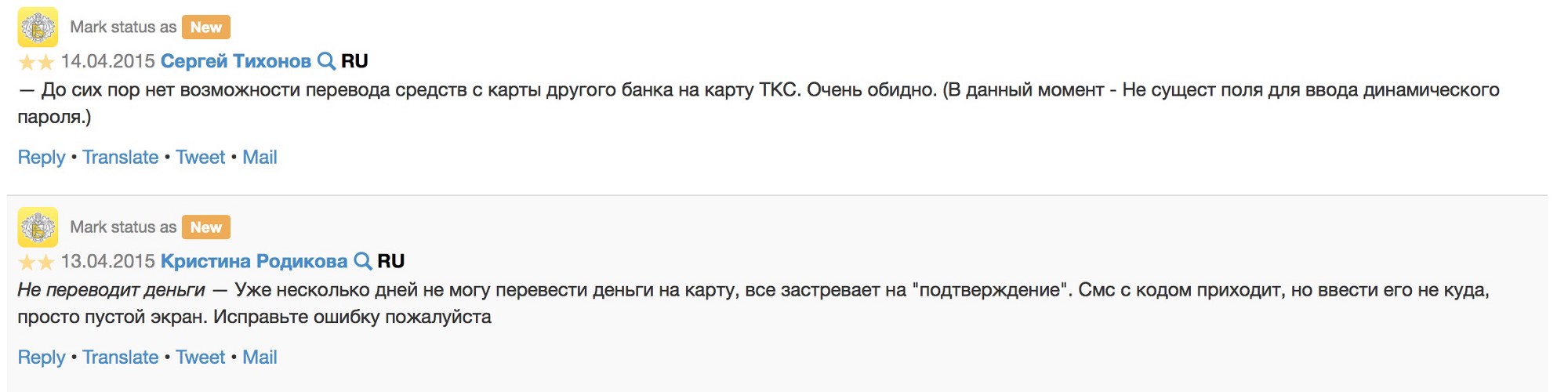
Task: Tweet the 13.04.2015 review
Action: click(x=200, y=358)
